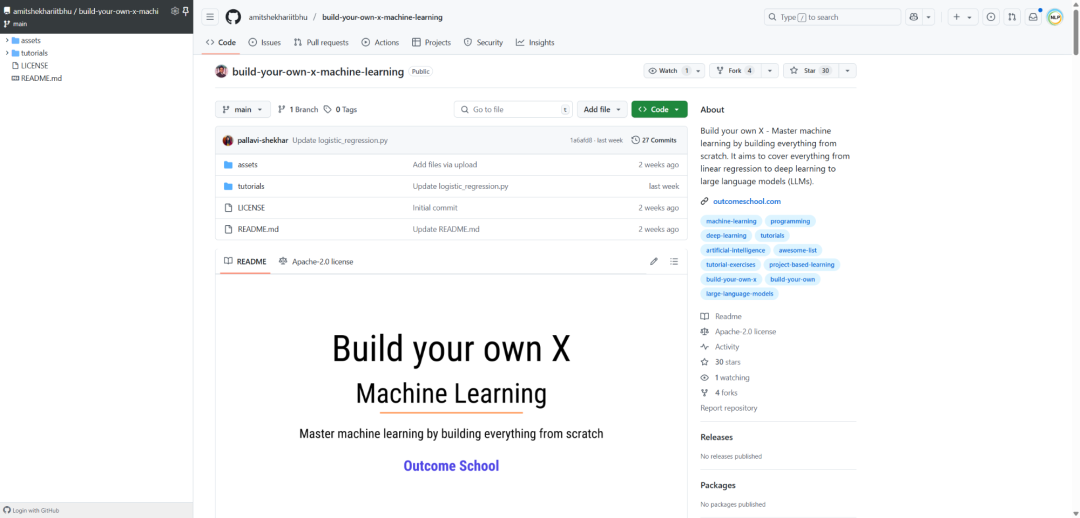1080x518 pixels.
Task: Open the Copilot dropdown arrow
Action: (928, 17)
